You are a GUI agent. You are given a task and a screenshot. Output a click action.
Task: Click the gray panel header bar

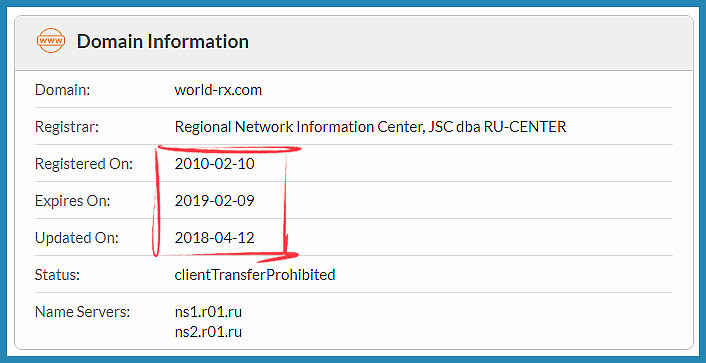coord(353,43)
